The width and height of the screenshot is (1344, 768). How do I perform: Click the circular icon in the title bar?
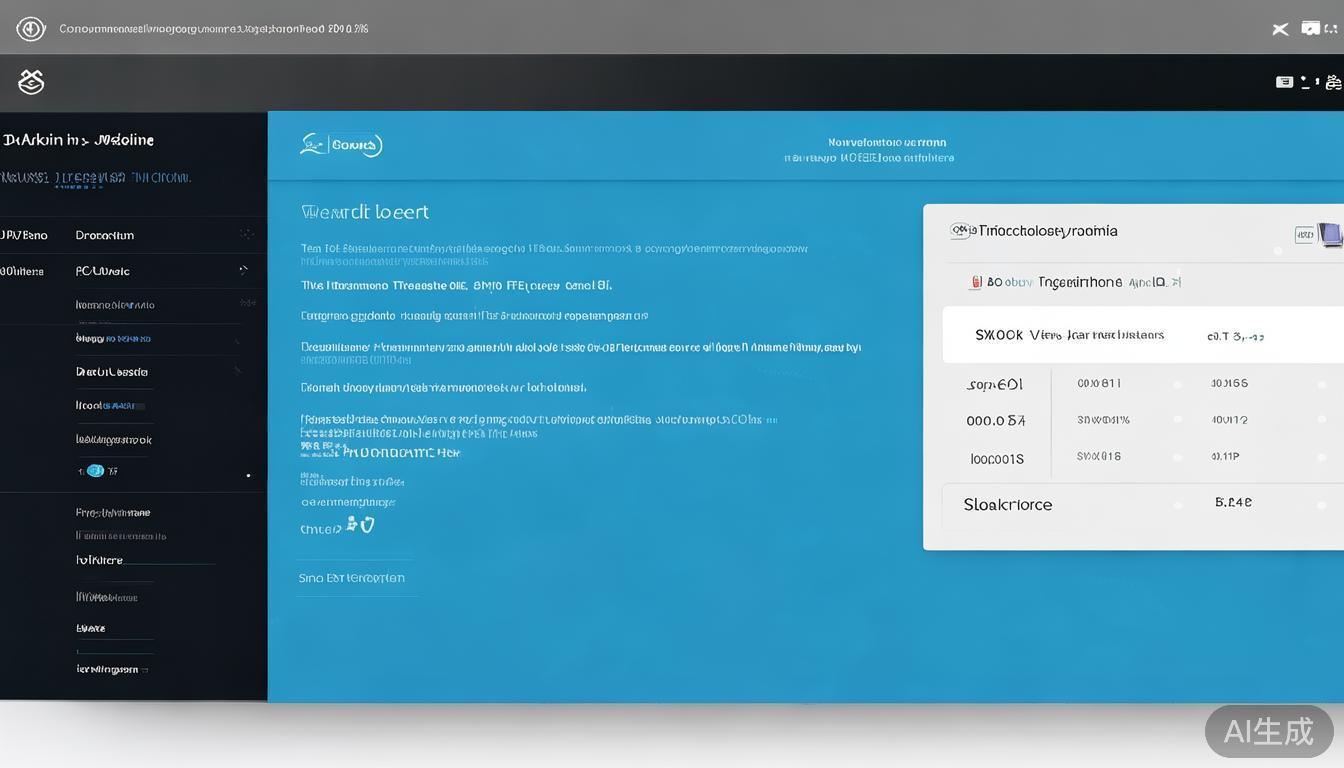[31, 29]
